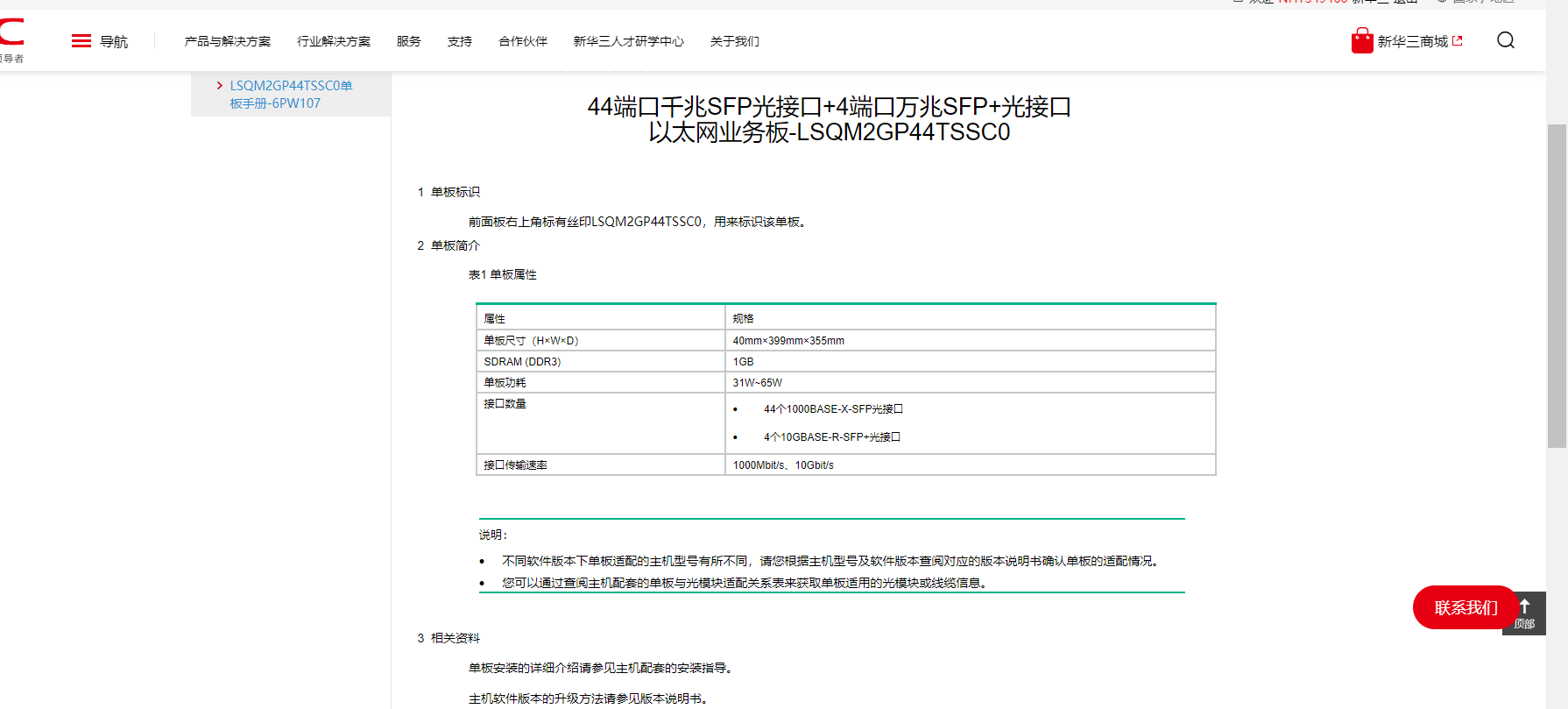
Task: Open the 新华三商城 store link
Action: tap(1413, 41)
